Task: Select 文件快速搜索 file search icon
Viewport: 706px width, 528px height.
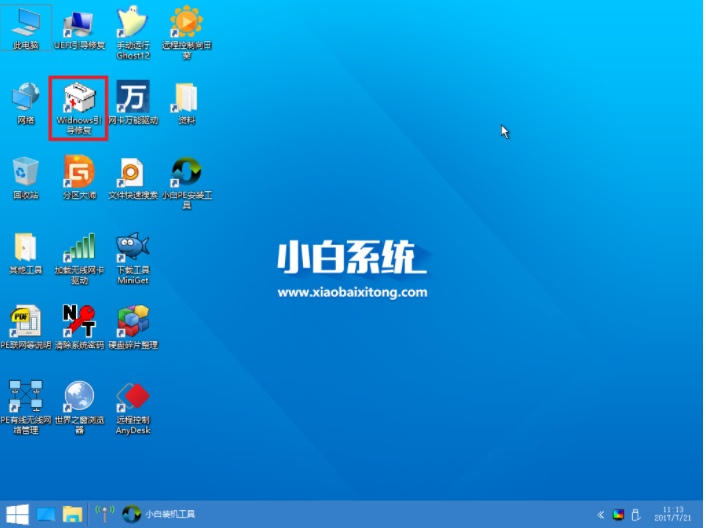Action: [x=132, y=174]
